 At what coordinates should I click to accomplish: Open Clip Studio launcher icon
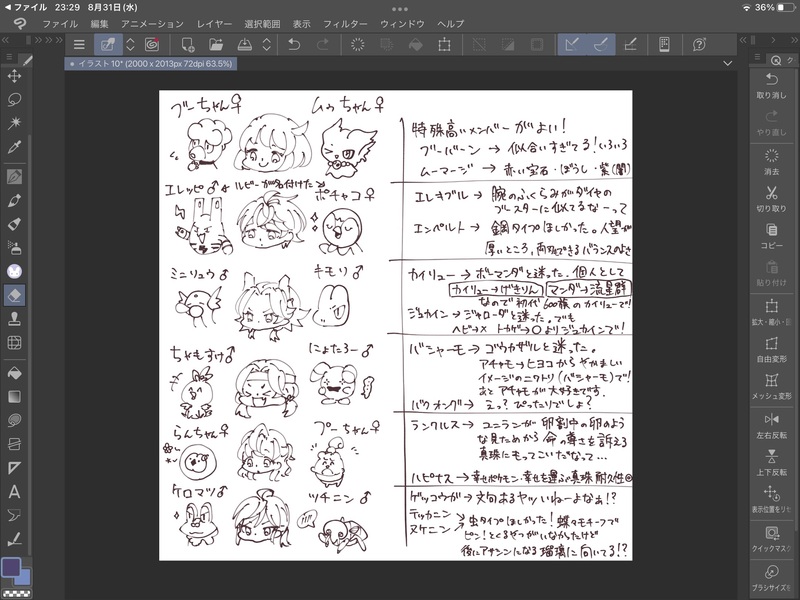(x=108, y=44)
